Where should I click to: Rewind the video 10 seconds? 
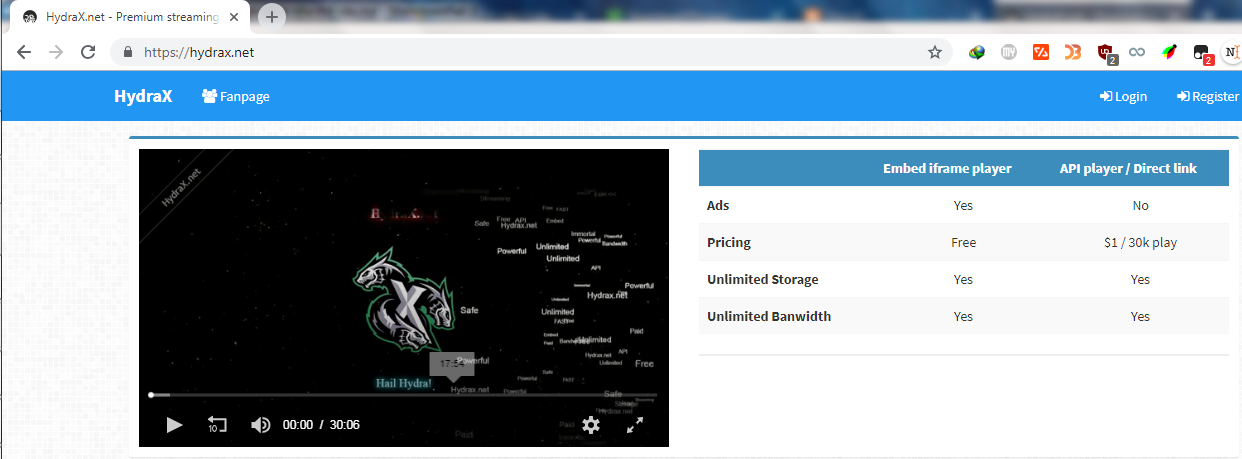click(x=217, y=425)
